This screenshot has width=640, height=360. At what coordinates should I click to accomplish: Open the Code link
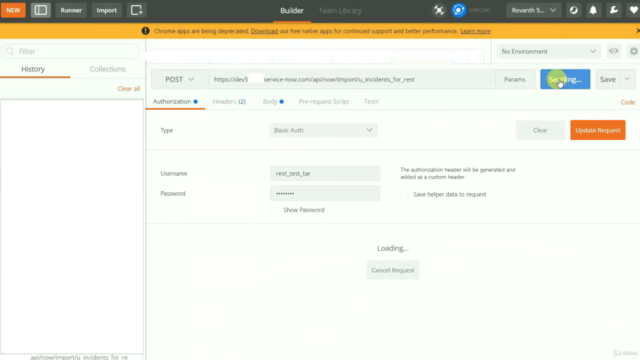pyautogui.click(x=628, y=102)
